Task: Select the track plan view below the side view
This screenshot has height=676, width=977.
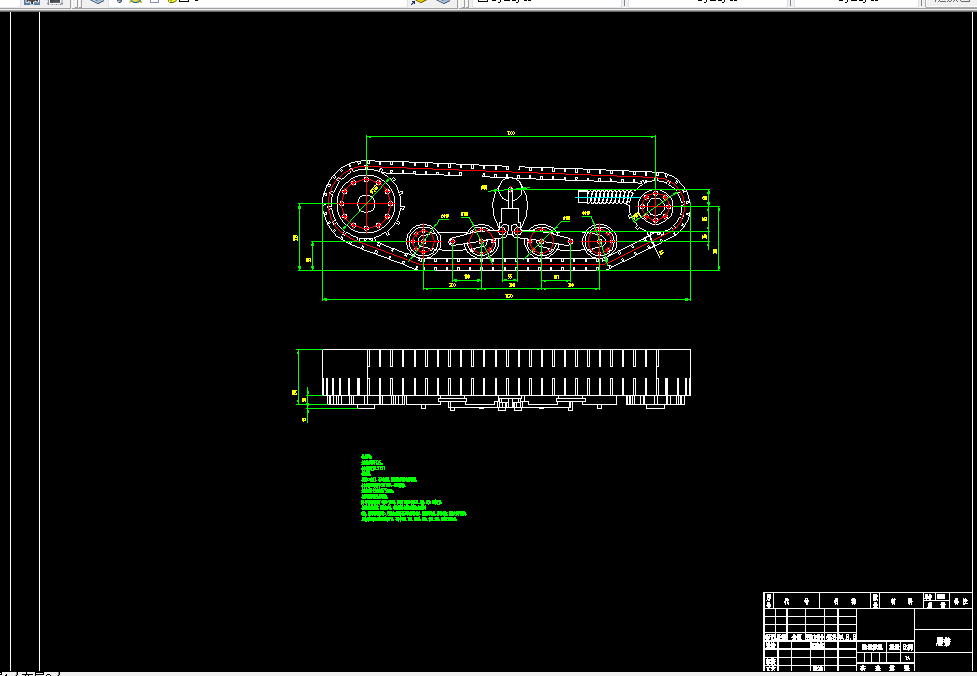Action: pyautogui.click(x=506, y=379)
